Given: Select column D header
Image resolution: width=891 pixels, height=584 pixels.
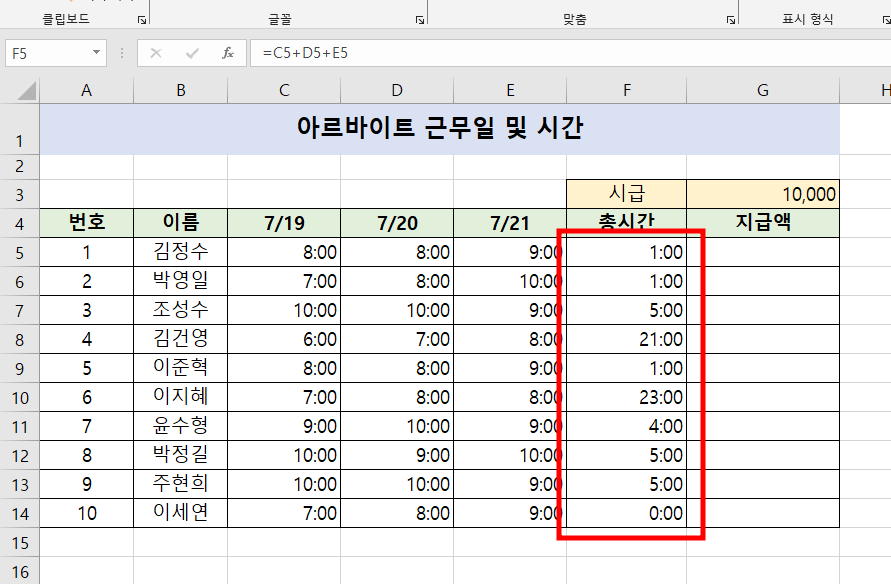Looking at the screenshot, I should [397, 90].
